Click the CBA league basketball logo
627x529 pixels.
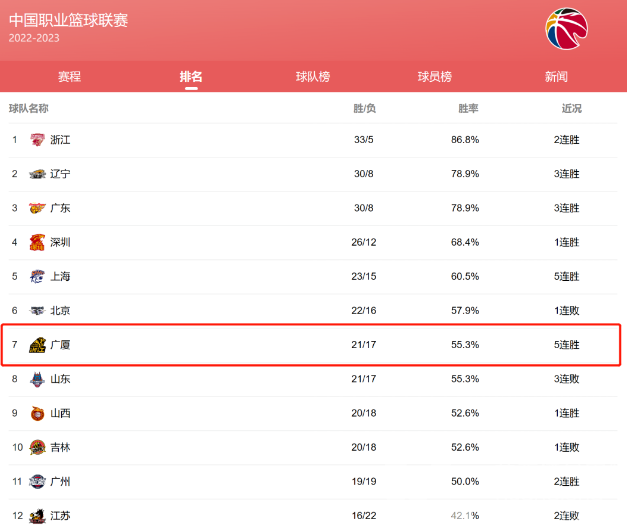(x=566, y=28)
